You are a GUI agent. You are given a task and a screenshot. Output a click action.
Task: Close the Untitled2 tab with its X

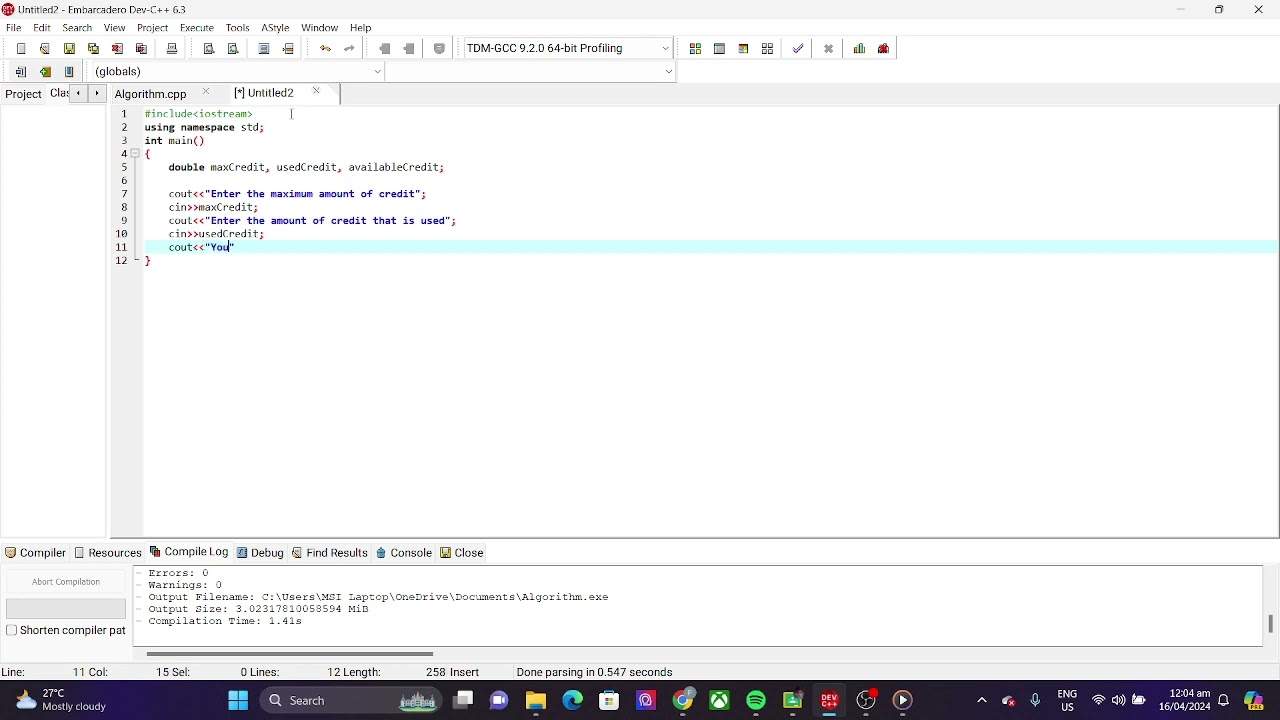pyautogui.click(x=316, y=92)
